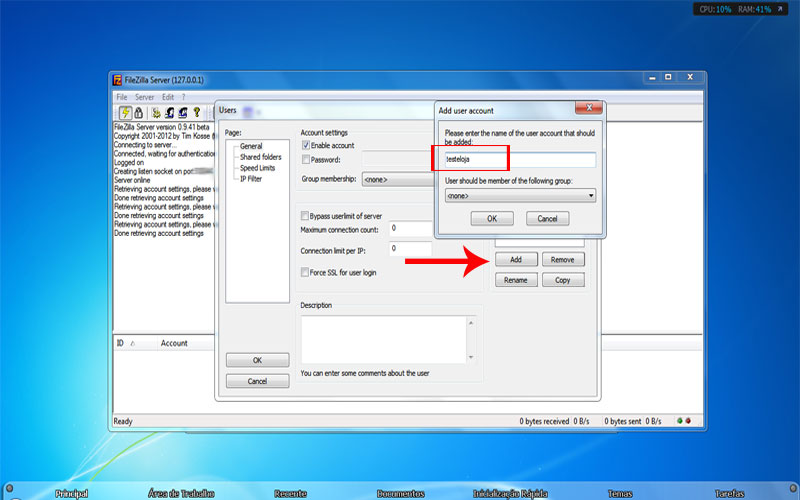
Task: Click the red status light in status bar
Action: coord(688,421)
